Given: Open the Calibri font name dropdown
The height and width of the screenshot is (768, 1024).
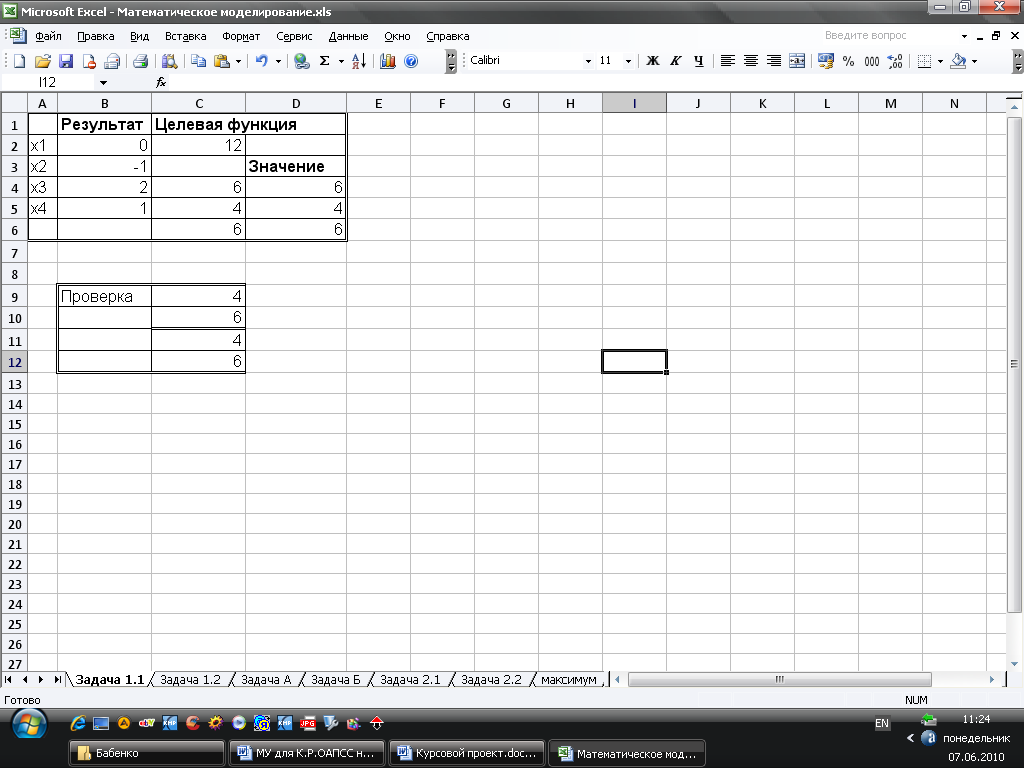Looking at the screenshot, I should pyautogui.click(x=588, y=61).
